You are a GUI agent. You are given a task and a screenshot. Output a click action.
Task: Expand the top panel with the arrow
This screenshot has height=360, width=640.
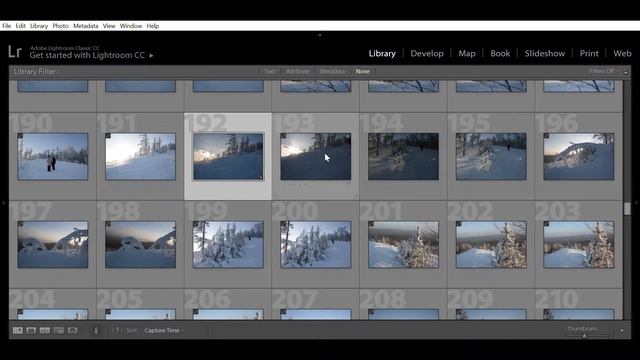320,35
